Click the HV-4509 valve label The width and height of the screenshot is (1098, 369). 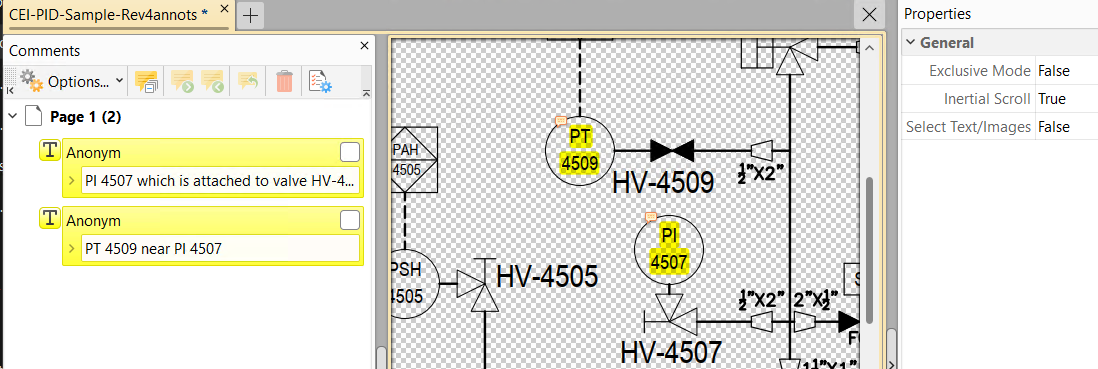point(662,183)
